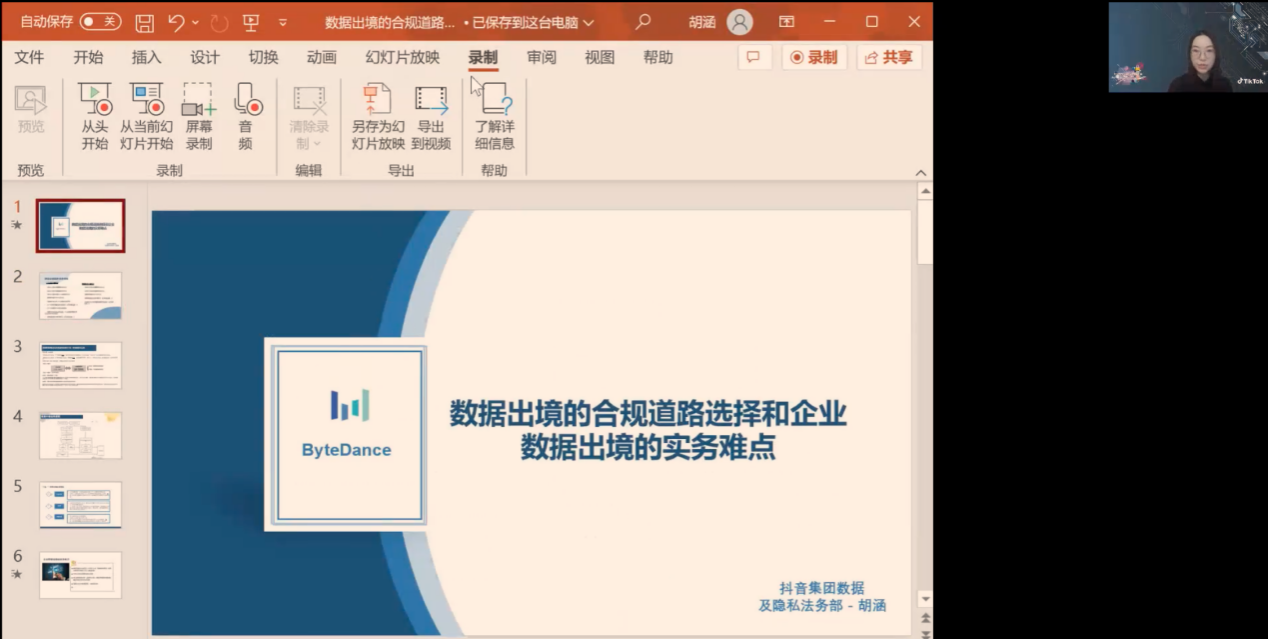Image resolution: width=1268 pixels, height=639 pixels.
Task: Click the 共享 share button
Action: pyautogui.click(x=889, y=57)
